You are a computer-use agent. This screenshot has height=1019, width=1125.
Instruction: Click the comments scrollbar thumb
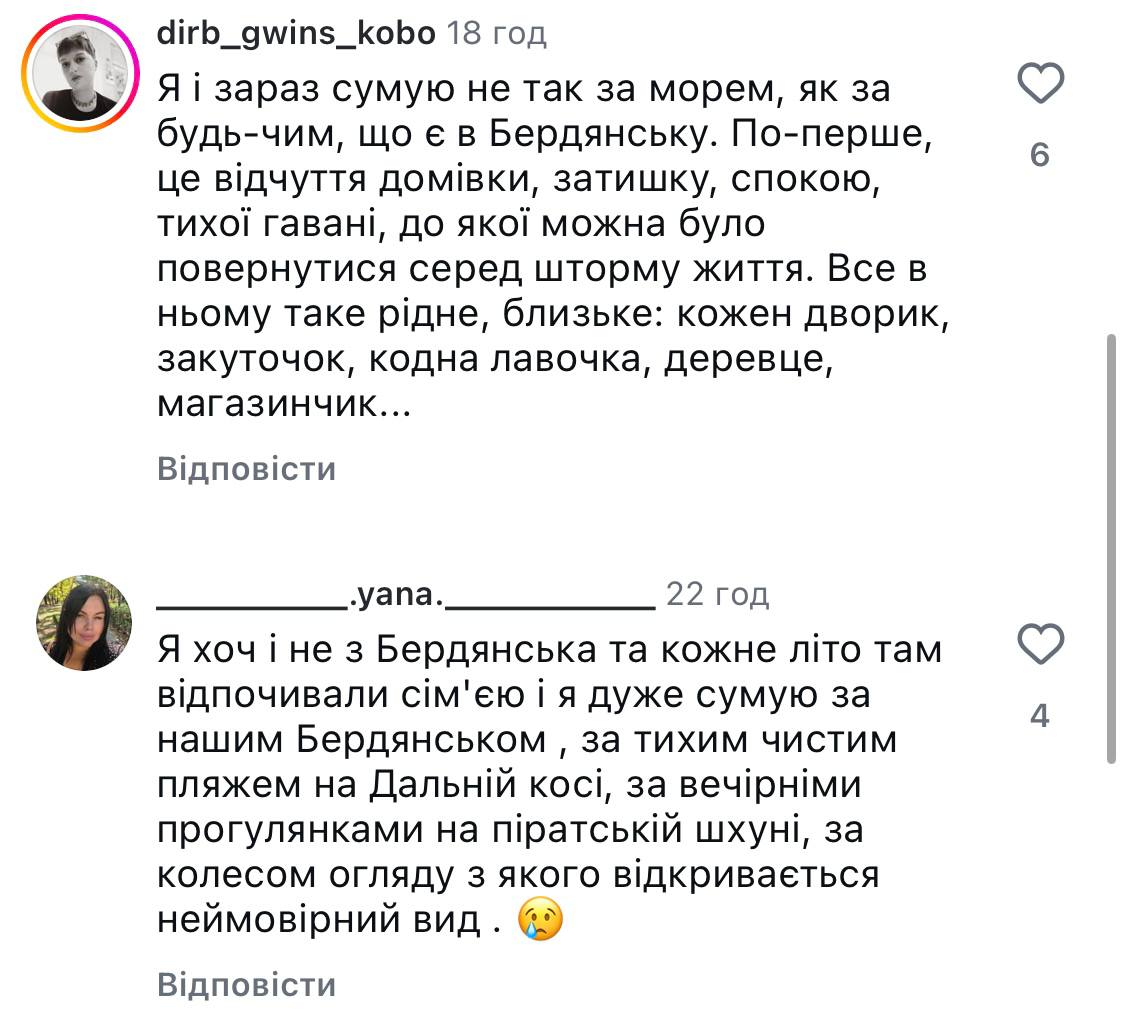(1110, 548)
